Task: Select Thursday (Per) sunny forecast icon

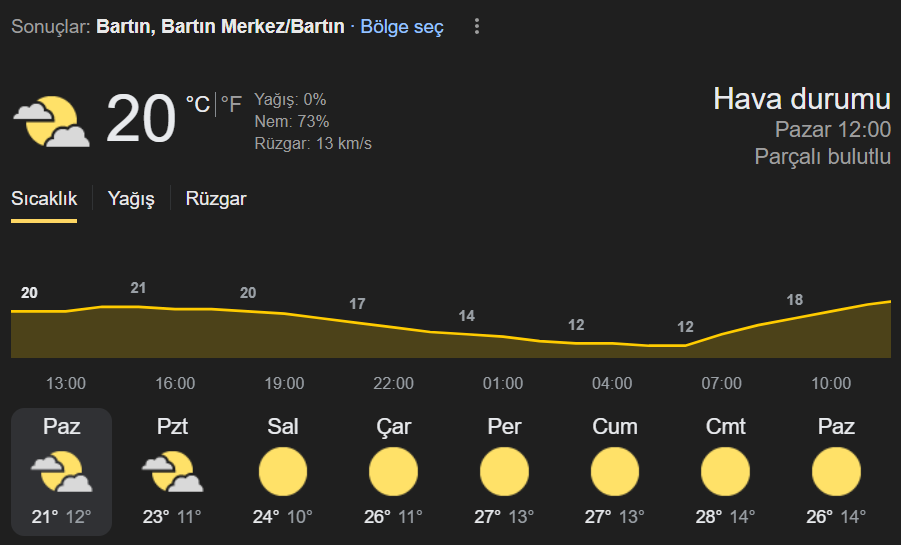Action: [x=504, y=472]
